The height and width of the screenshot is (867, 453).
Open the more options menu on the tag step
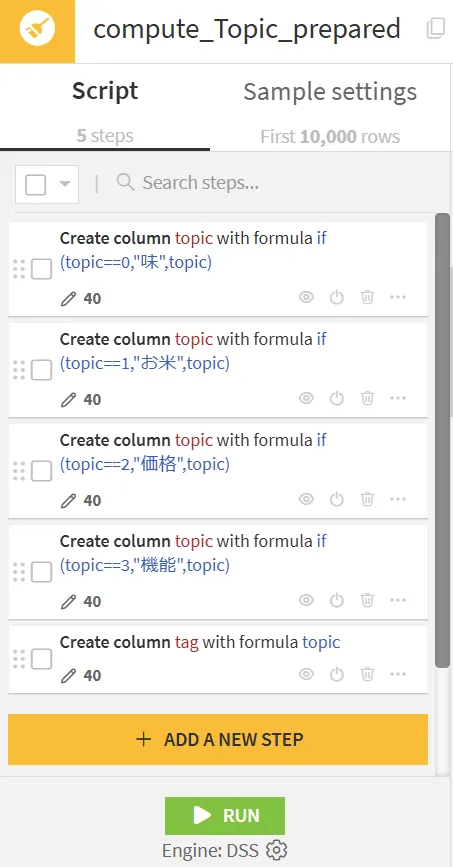398,674
